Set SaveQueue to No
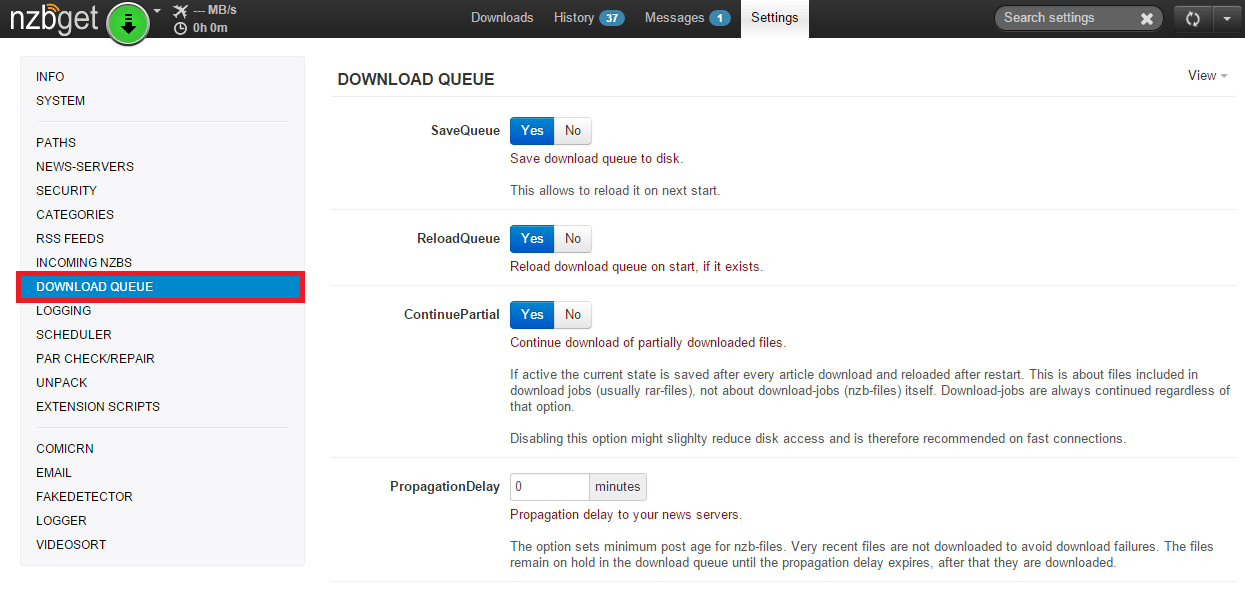 [x=573, y=131]
